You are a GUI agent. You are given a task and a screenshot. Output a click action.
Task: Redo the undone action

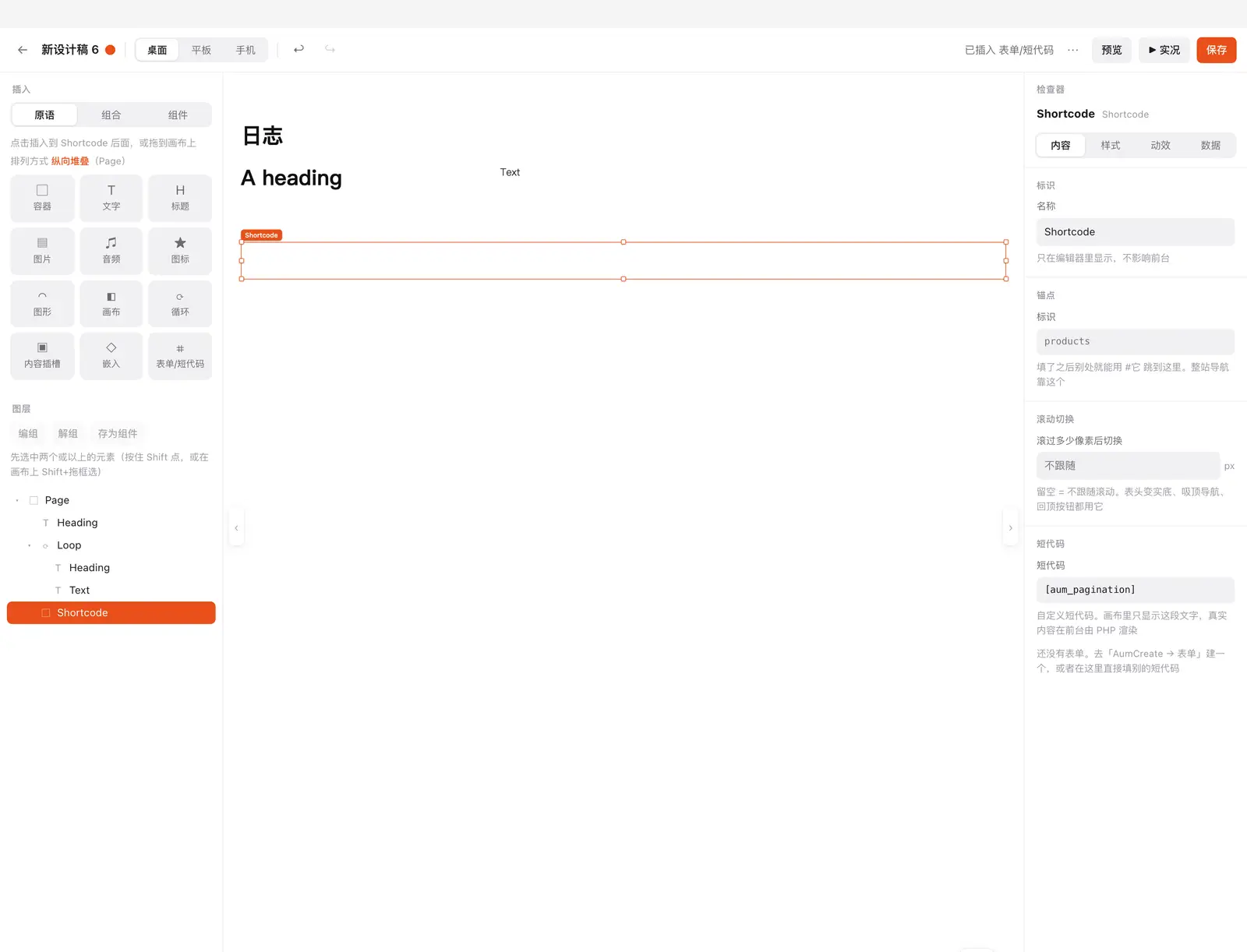pos(330,49)
